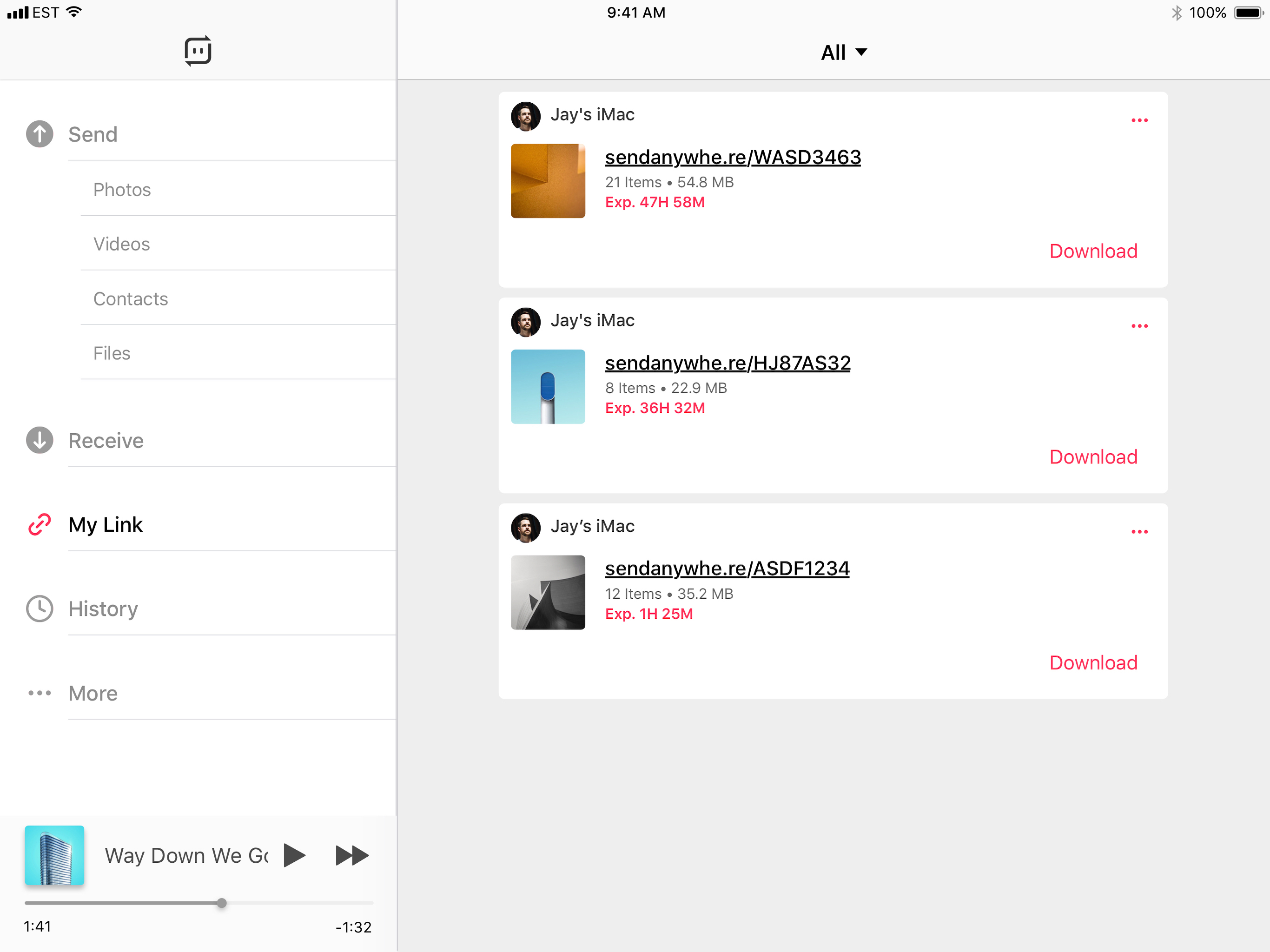This screenshot has height=952, width=1270.
Task: Tap the Send upload arrow icon
Action: (x=39, y=134)
